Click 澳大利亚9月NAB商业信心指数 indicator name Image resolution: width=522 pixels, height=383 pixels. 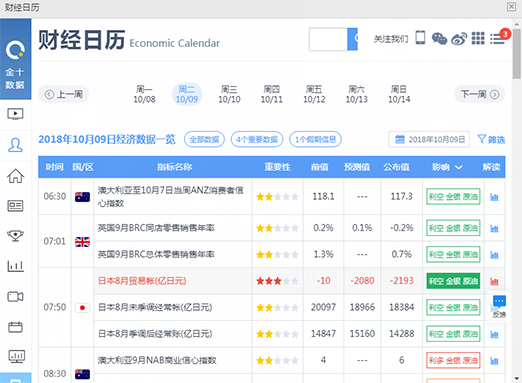157,360
